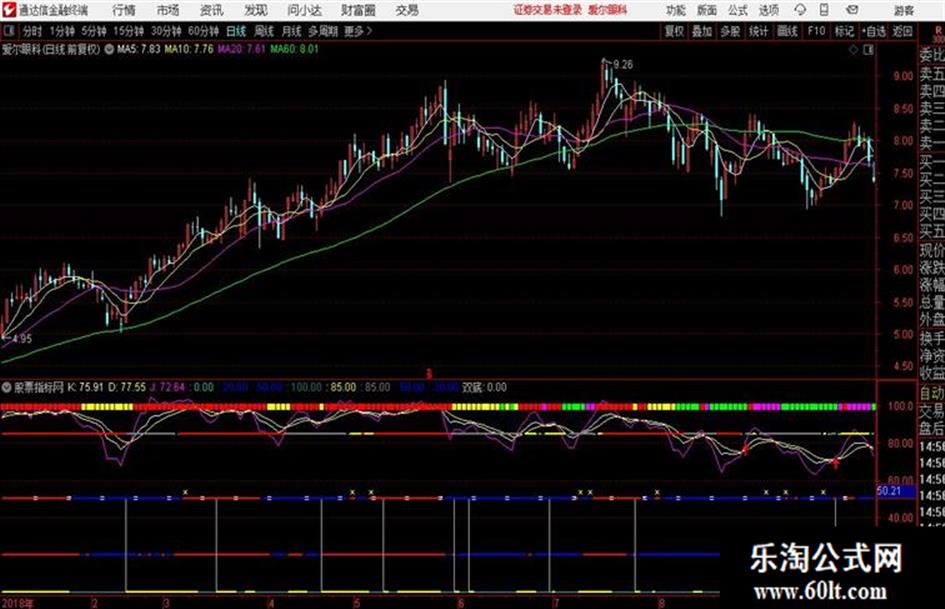This screenshot has height=609, width=945.
Task: Click the MA5: 7.83 indicator label
Action: (139, 49)
